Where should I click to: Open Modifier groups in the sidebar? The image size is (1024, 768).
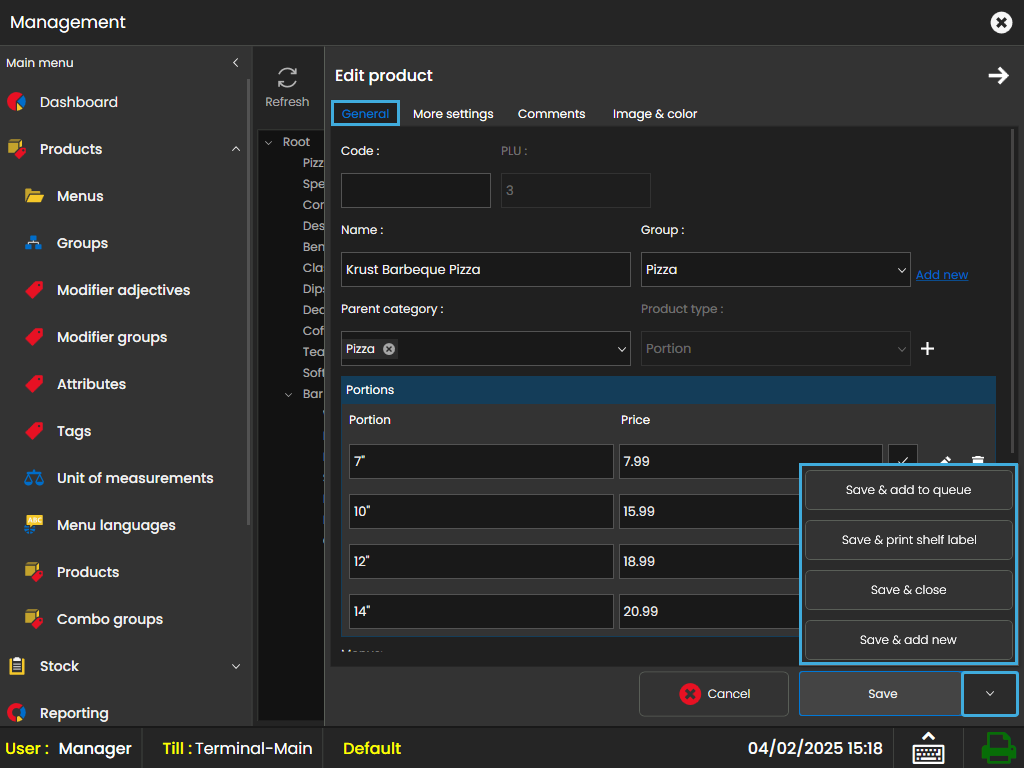(x=112, y=337)
